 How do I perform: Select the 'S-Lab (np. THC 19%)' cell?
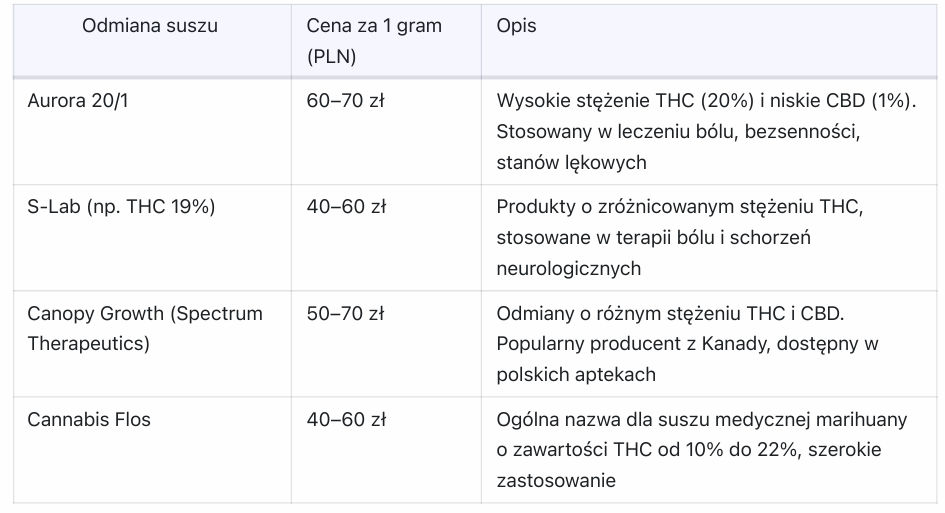click(122, 208)
